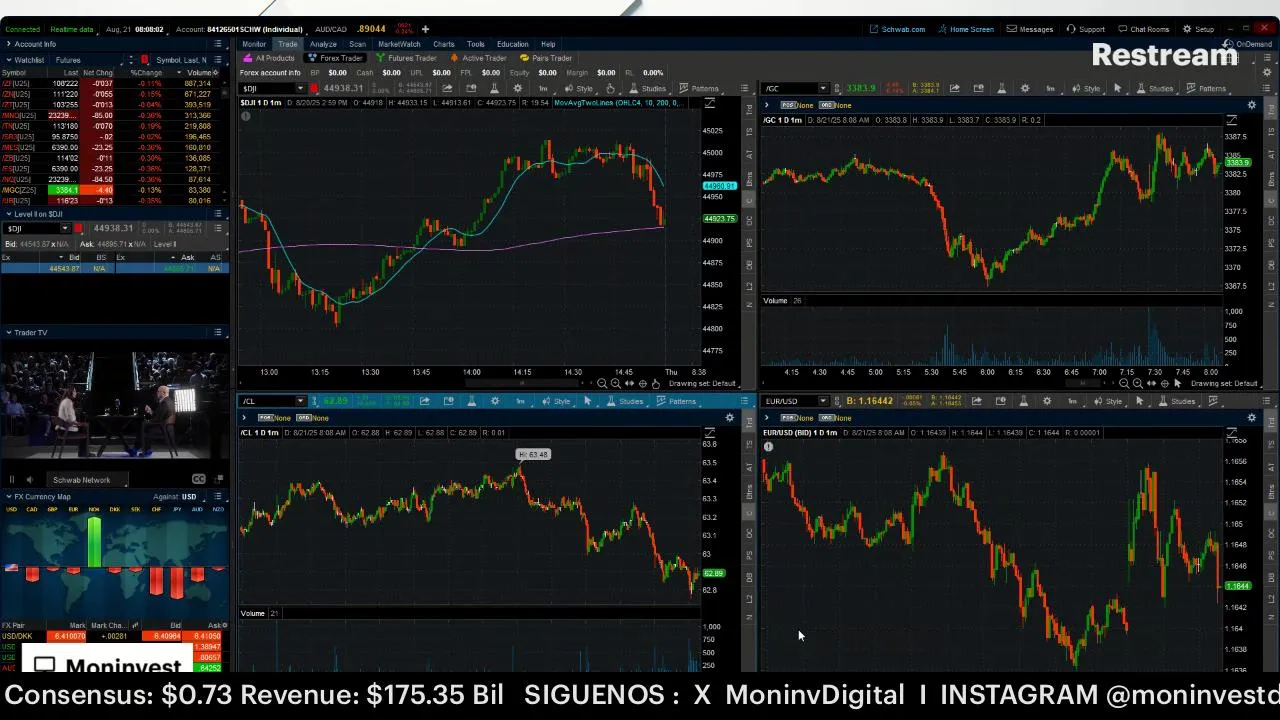1280x720 pixels.
Task: Open the /CL order panel gear icon
Action: click(730, 417)
